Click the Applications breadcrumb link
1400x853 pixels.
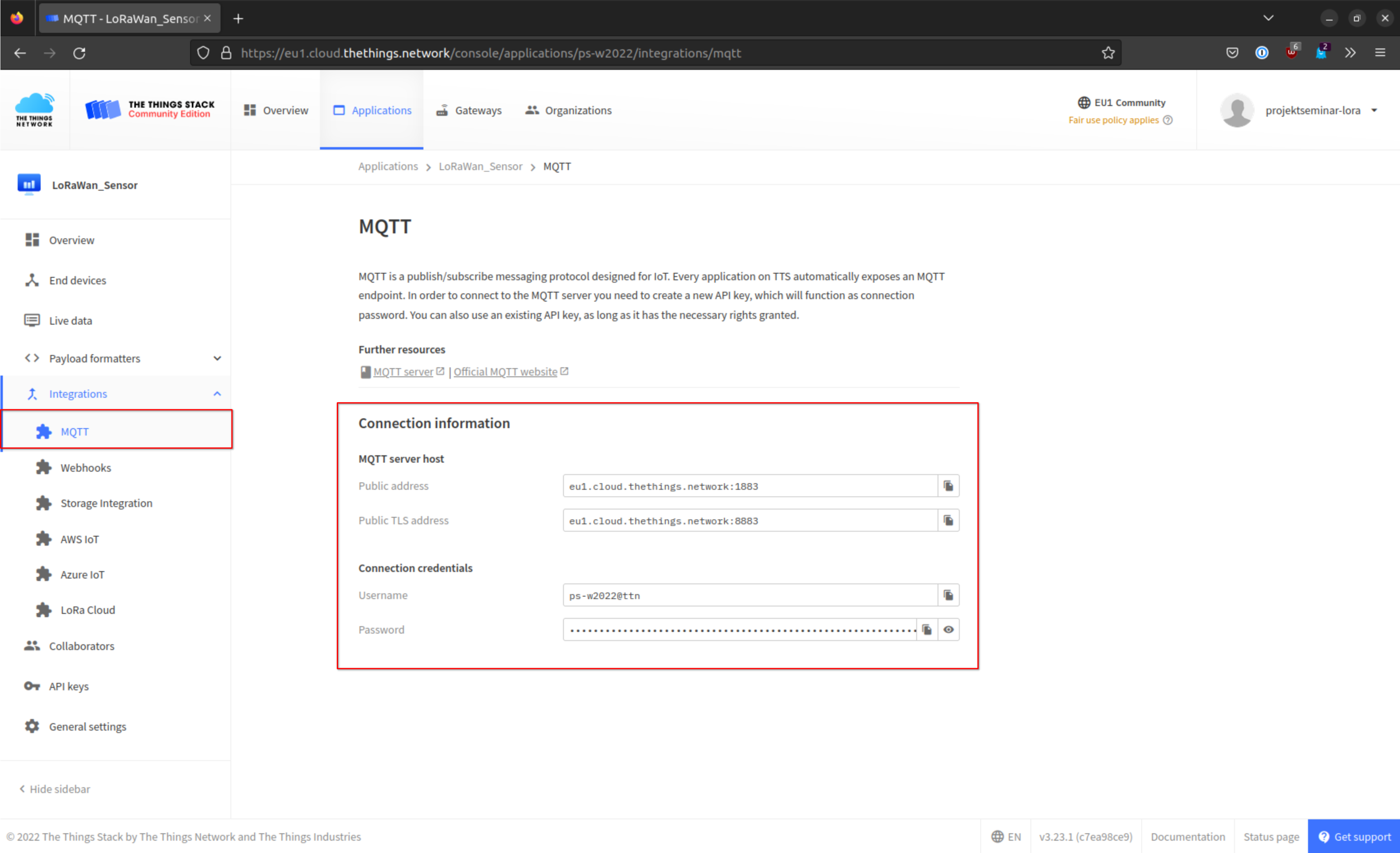point(388,166)
